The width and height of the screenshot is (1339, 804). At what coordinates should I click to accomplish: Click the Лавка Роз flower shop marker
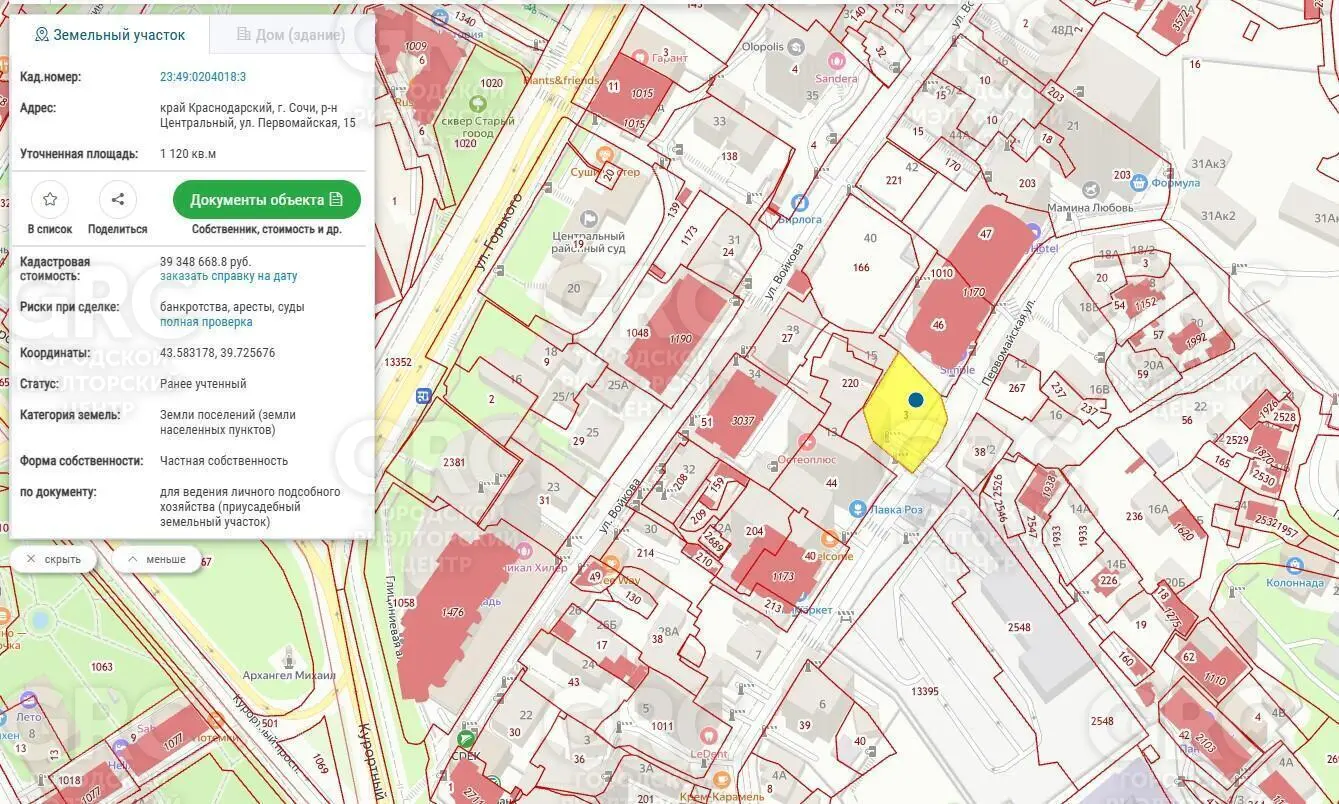point(857,509)
